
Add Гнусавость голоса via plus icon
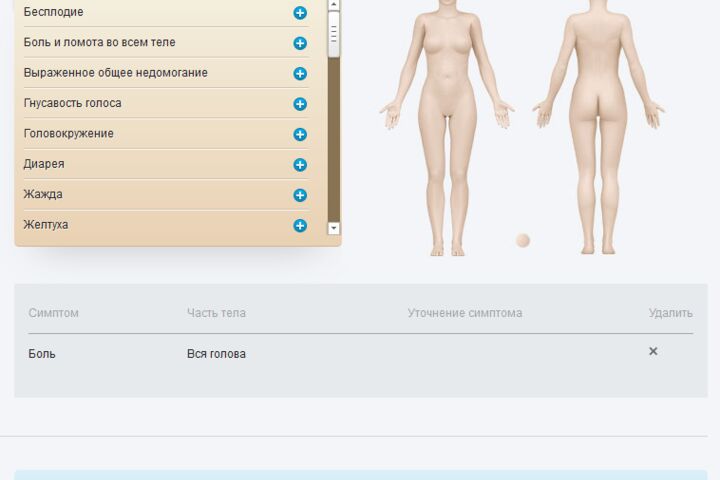[300, 104]
